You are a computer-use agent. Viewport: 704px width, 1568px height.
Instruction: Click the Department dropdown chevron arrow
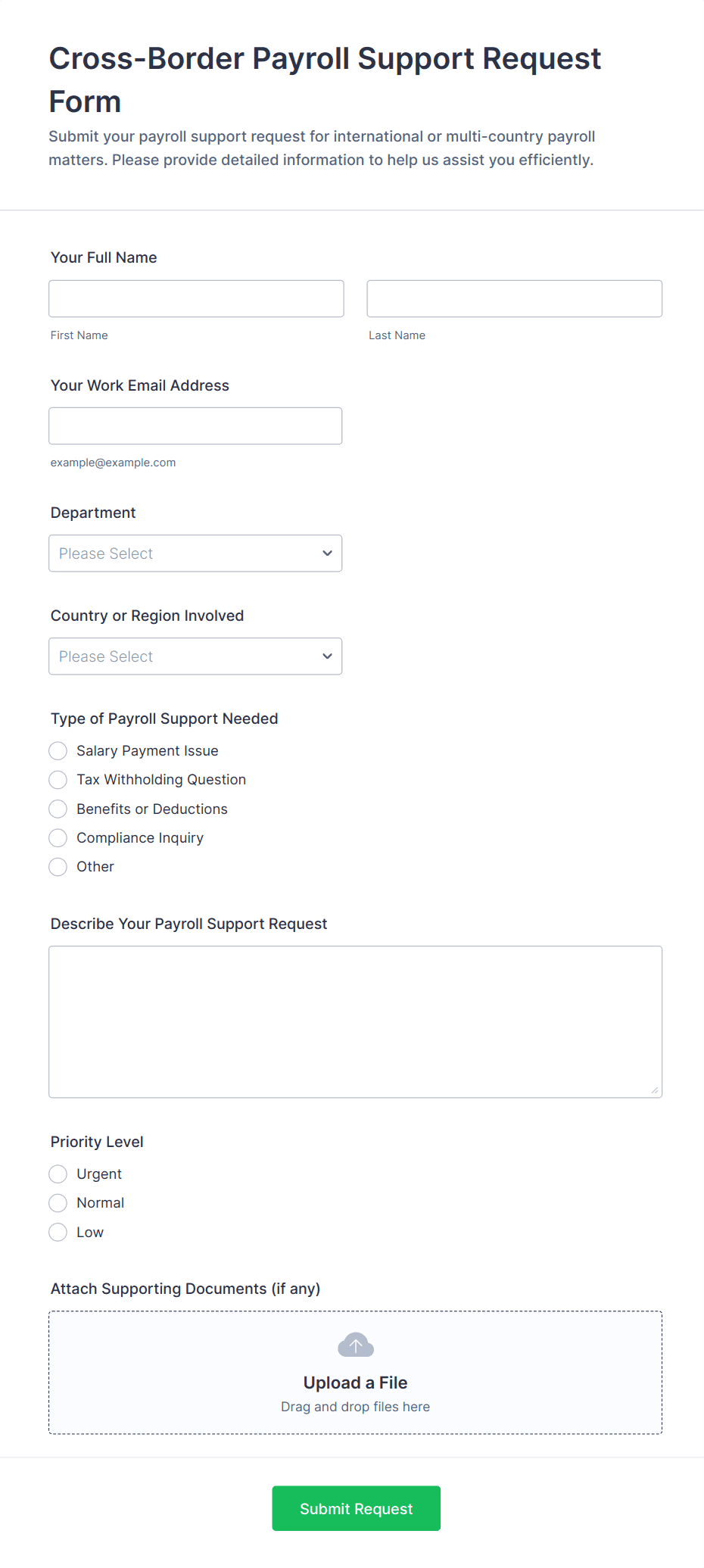point(327,553)
